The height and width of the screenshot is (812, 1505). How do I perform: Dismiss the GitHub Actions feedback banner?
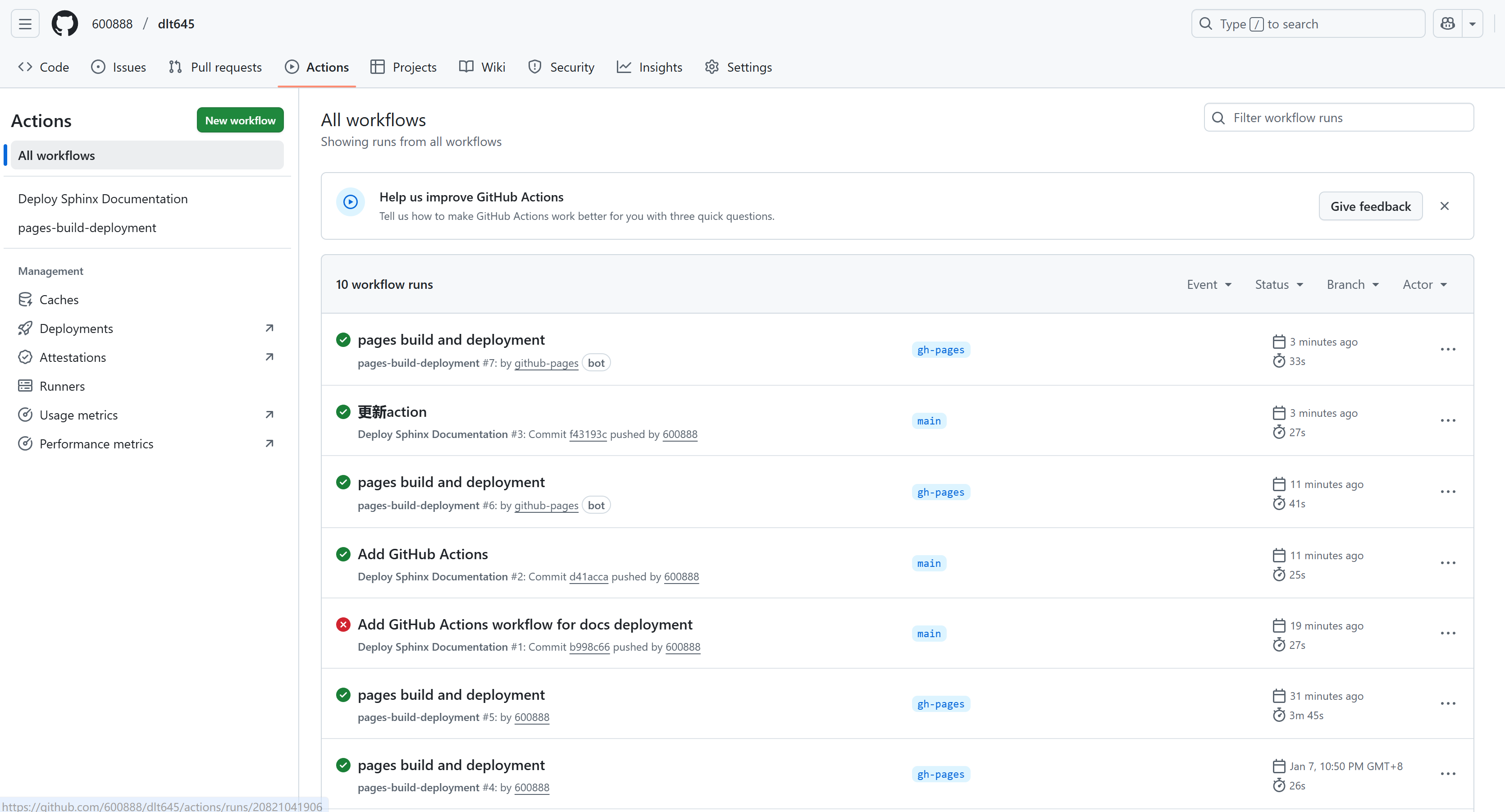pyautogui.click(x=1444, y=206)
